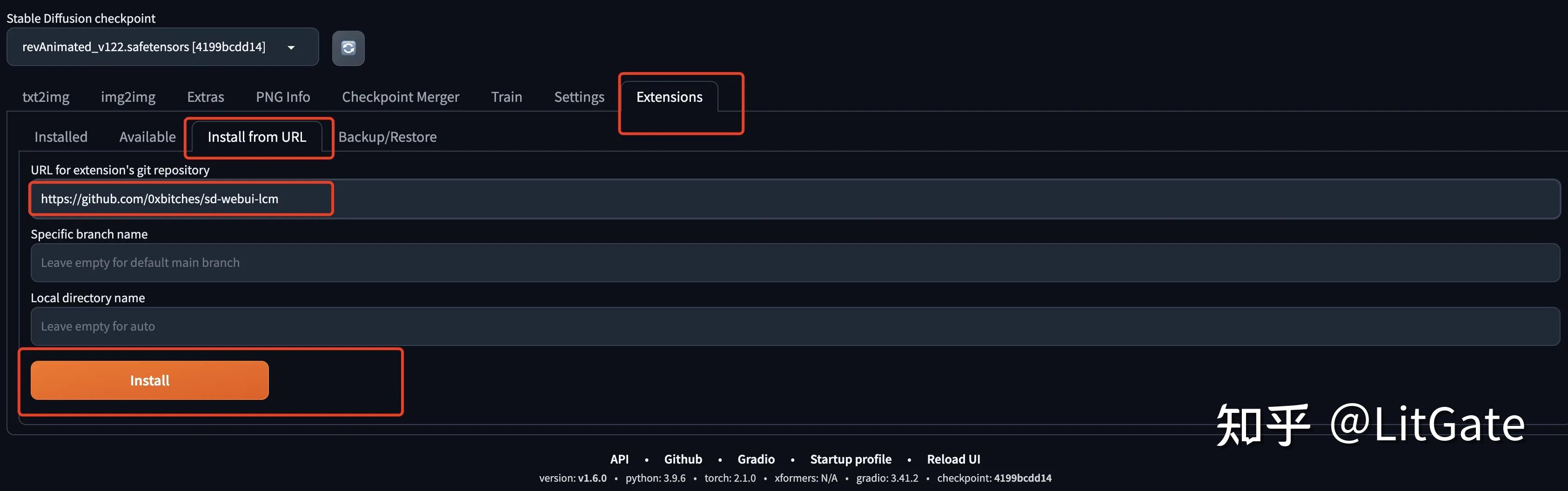Browse the Available extensions sub-tab
Image resolution: width=1568 pixels, height=491 pixels.
[x=147, y=137]
